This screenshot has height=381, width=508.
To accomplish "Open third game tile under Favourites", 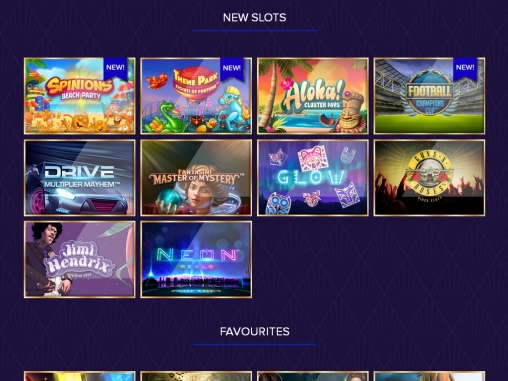I will pyautogui.click(x=313, y=376).
